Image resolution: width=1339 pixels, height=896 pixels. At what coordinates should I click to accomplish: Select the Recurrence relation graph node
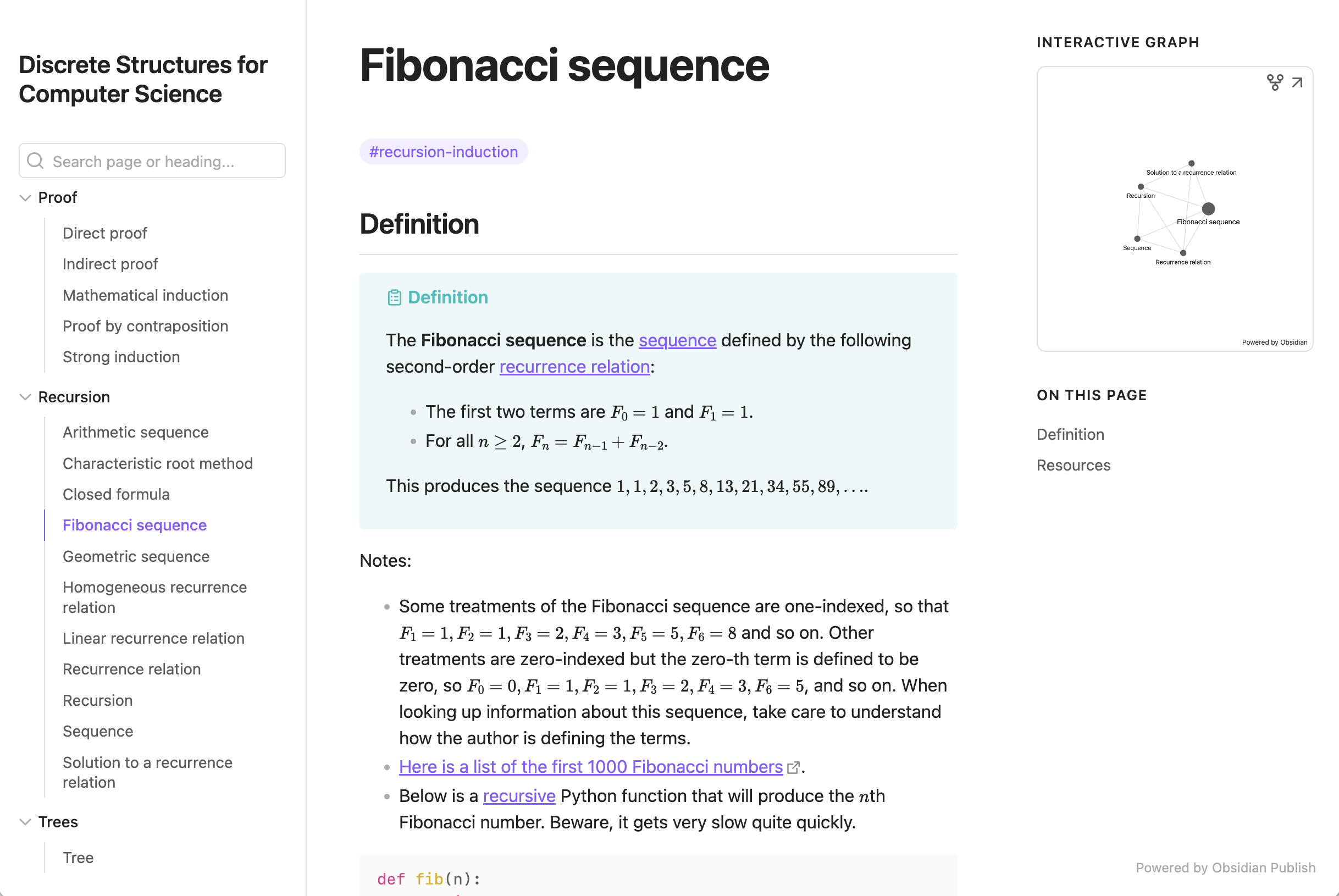pyautogui.click(x=1183, y=252)
